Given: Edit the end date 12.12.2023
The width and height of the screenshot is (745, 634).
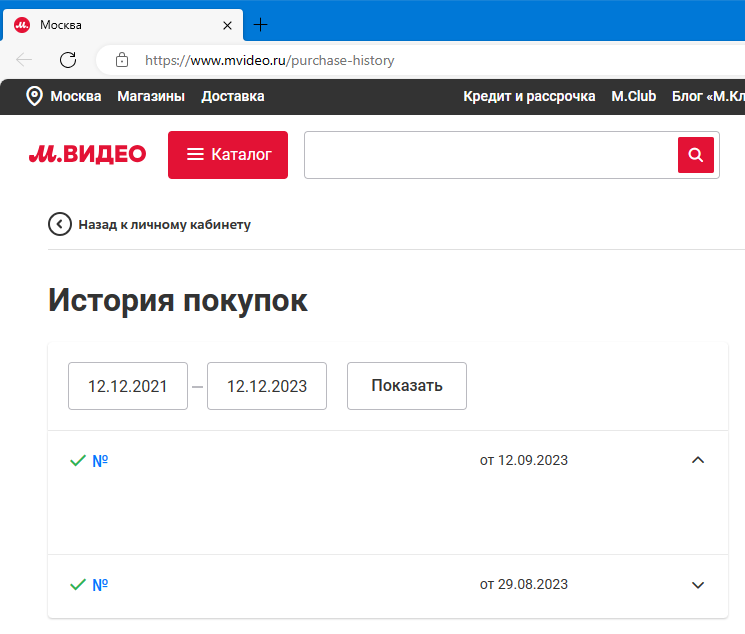Looking at the screenshot, I should pyautogui.click(x=267, y=386).
